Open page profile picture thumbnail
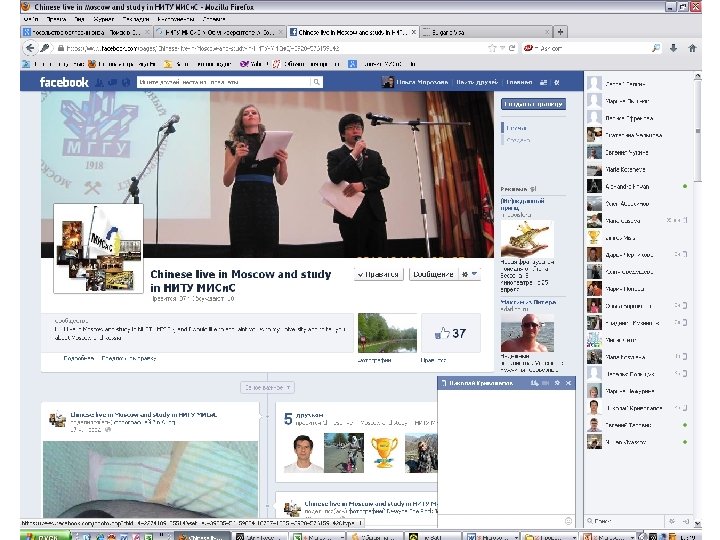The width and height of the screenshot is (720, 540). click(x=98, y=248)
